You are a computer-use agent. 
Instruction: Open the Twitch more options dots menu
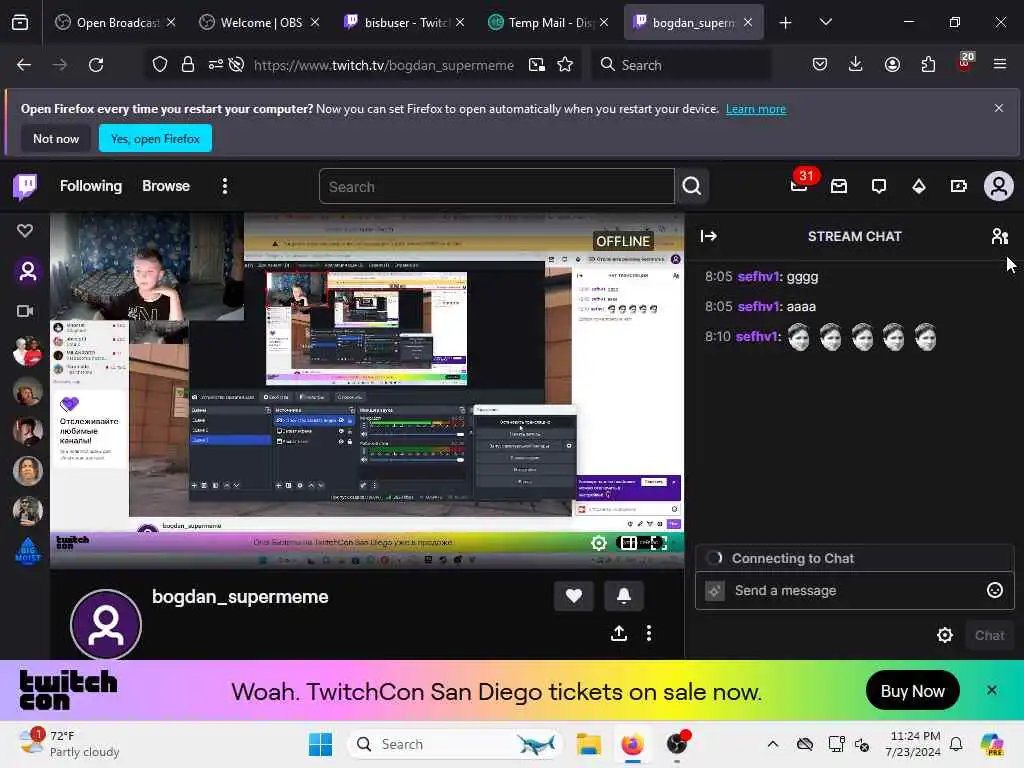[x=225, y=186]
